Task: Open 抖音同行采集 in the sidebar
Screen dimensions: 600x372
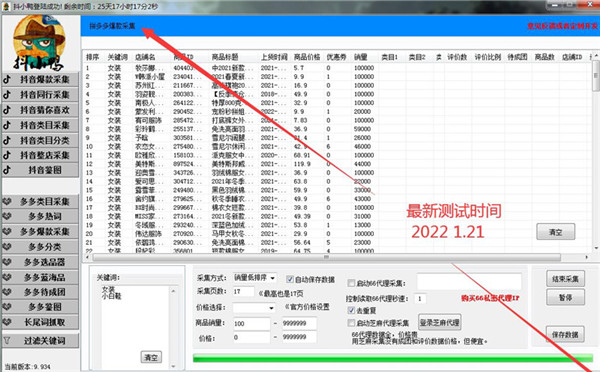Action: click(40, 95)
